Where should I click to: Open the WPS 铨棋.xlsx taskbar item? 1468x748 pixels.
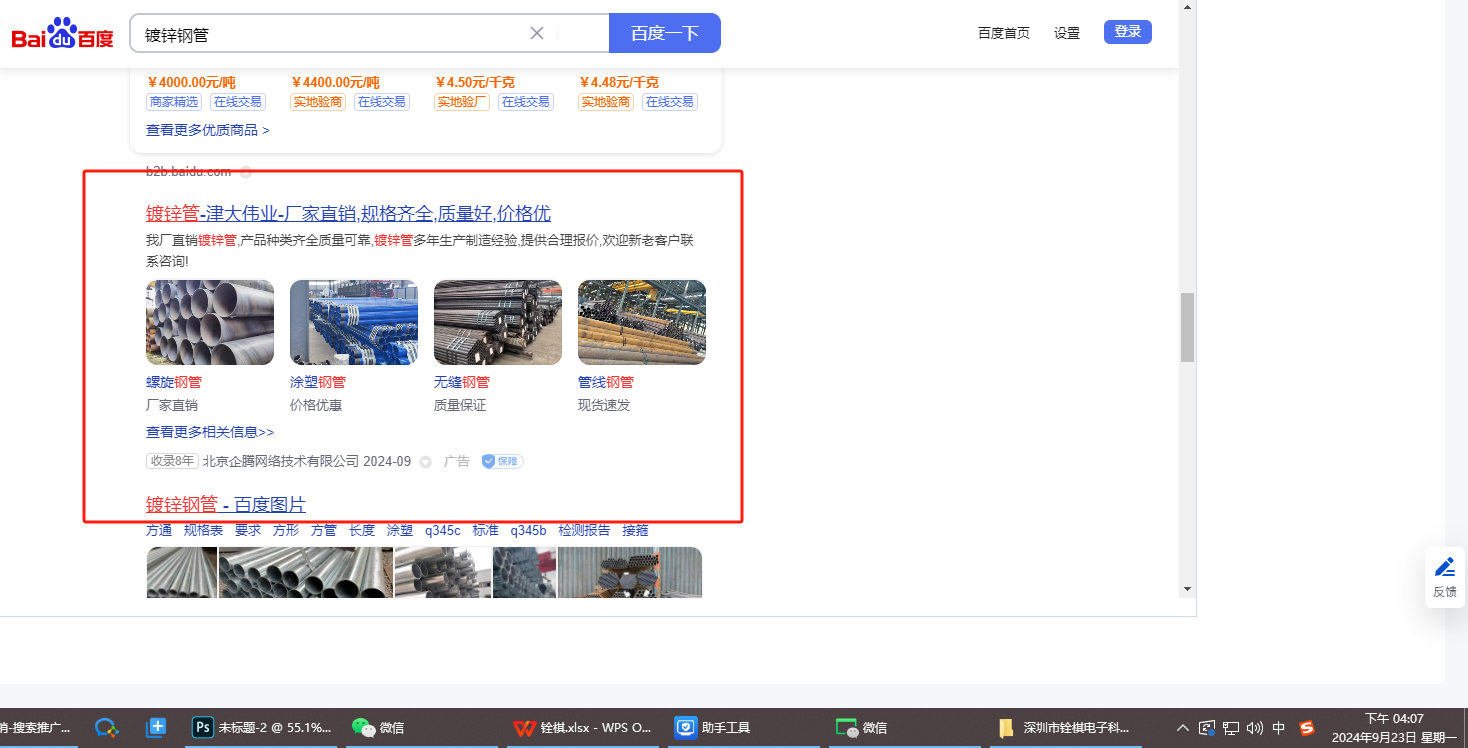pyautogui.click(x=582, y=728)
